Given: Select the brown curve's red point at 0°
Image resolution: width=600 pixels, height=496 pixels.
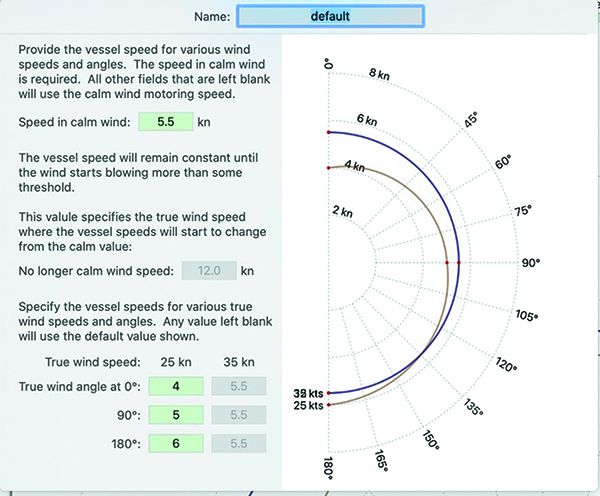Looking at the screenshot, I should [329, 167].
